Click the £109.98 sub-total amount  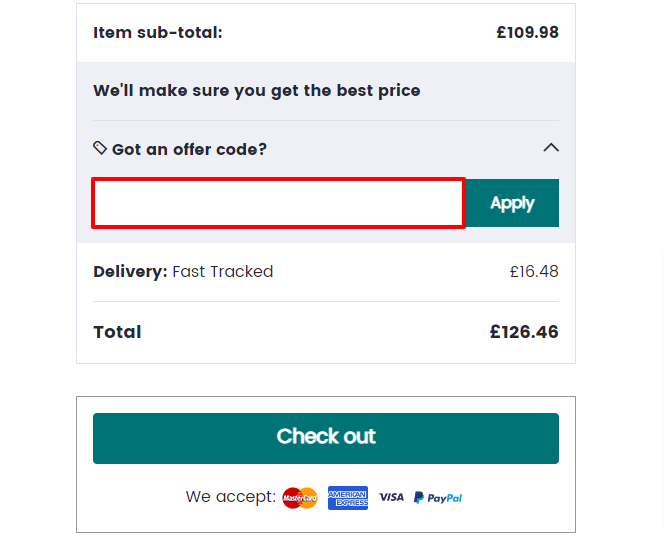pos(528,33)
